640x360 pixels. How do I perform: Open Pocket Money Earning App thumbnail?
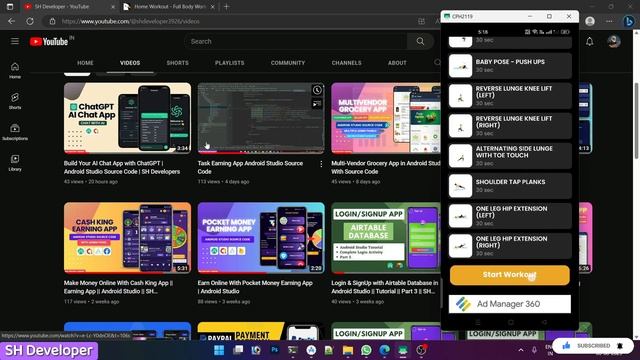click(x=261, y=238)
